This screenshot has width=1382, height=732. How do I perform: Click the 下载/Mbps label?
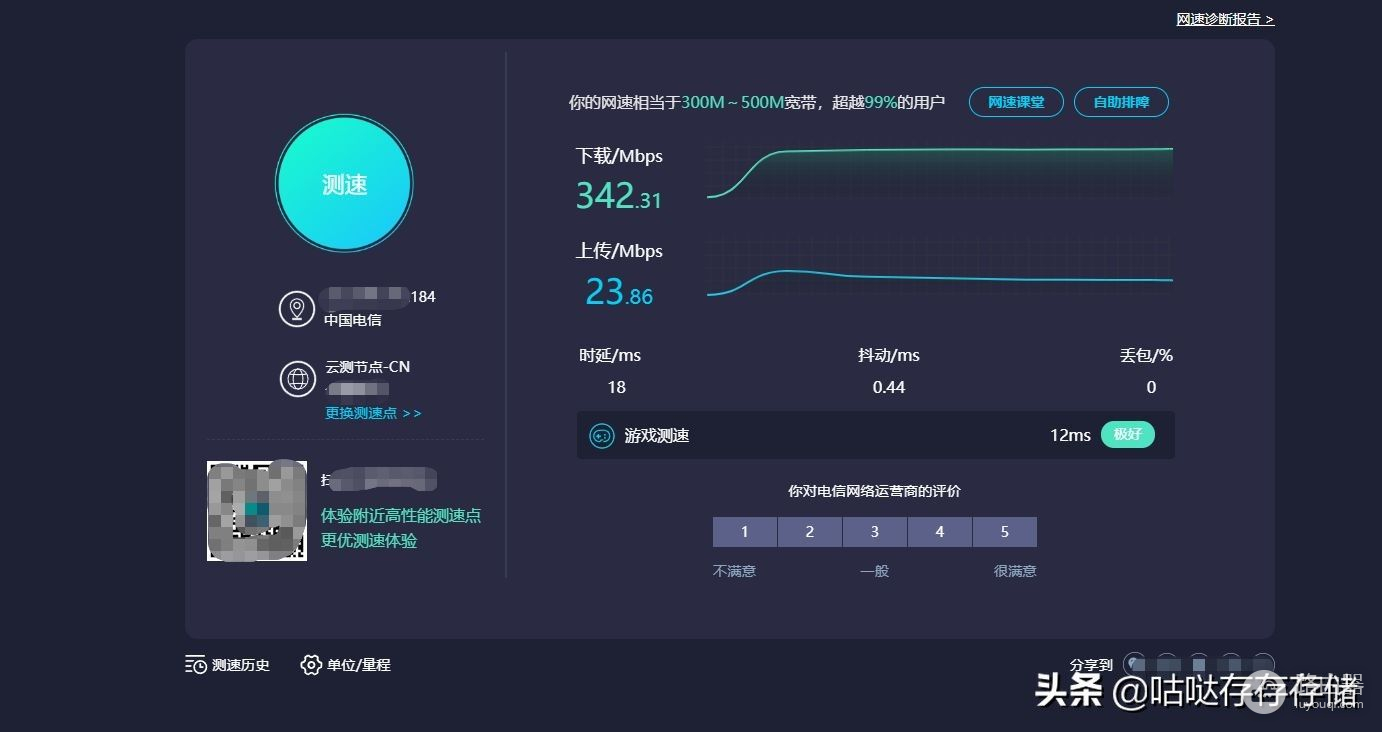619,156
